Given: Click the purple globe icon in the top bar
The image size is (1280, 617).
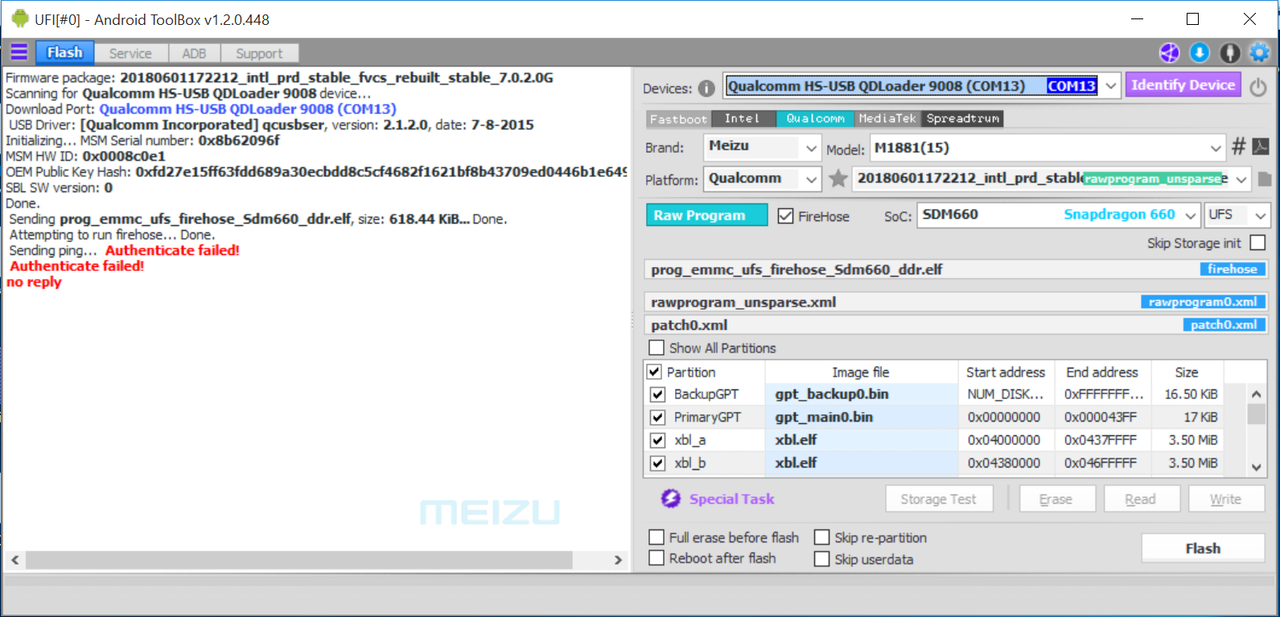Looking at the screenshot, I should (x=1169, y=53).
